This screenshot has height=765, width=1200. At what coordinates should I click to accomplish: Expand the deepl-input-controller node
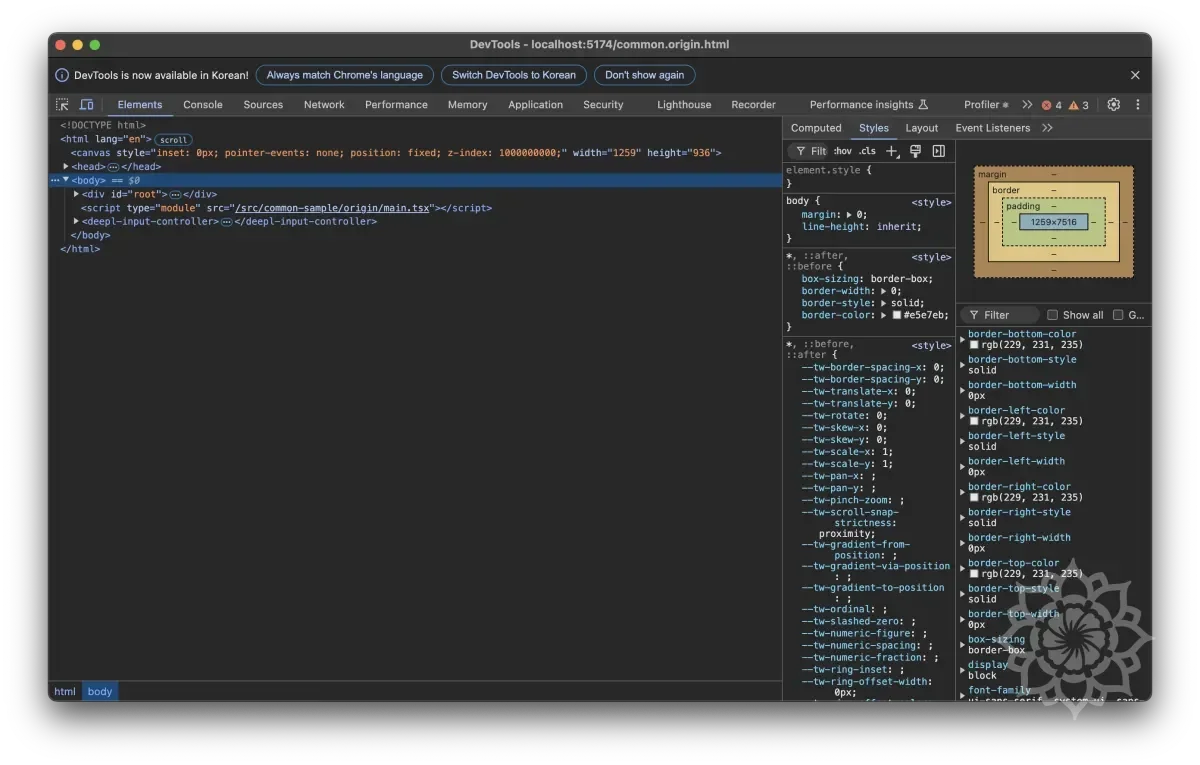[77, 221]
